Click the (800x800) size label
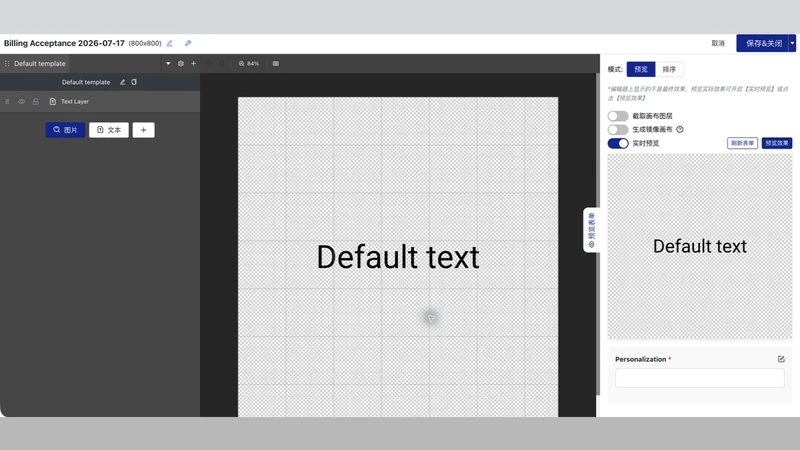Viewport: 800px width, 450px height. point(145,43)
